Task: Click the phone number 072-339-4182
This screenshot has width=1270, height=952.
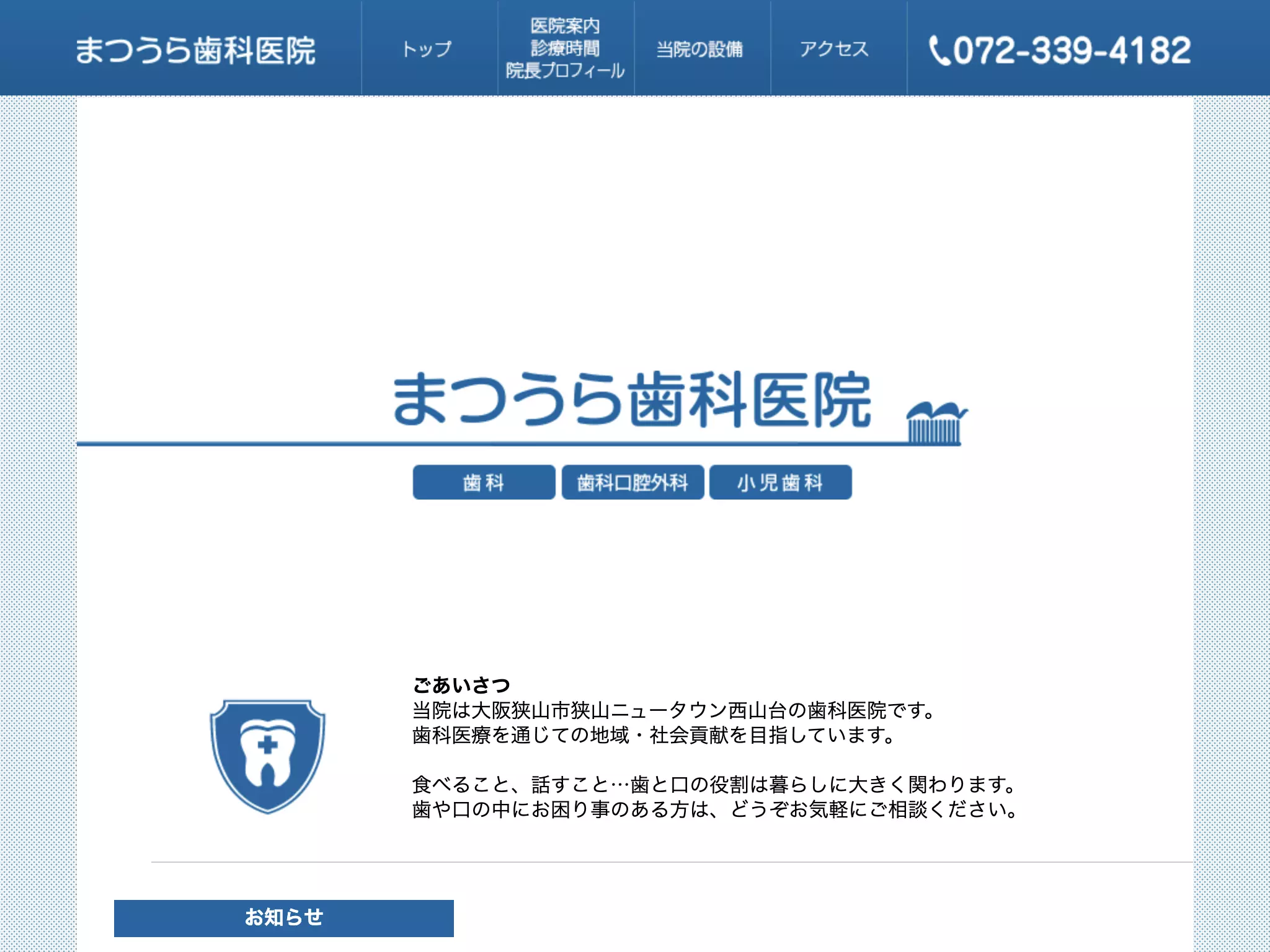Action: [1072, 50]
